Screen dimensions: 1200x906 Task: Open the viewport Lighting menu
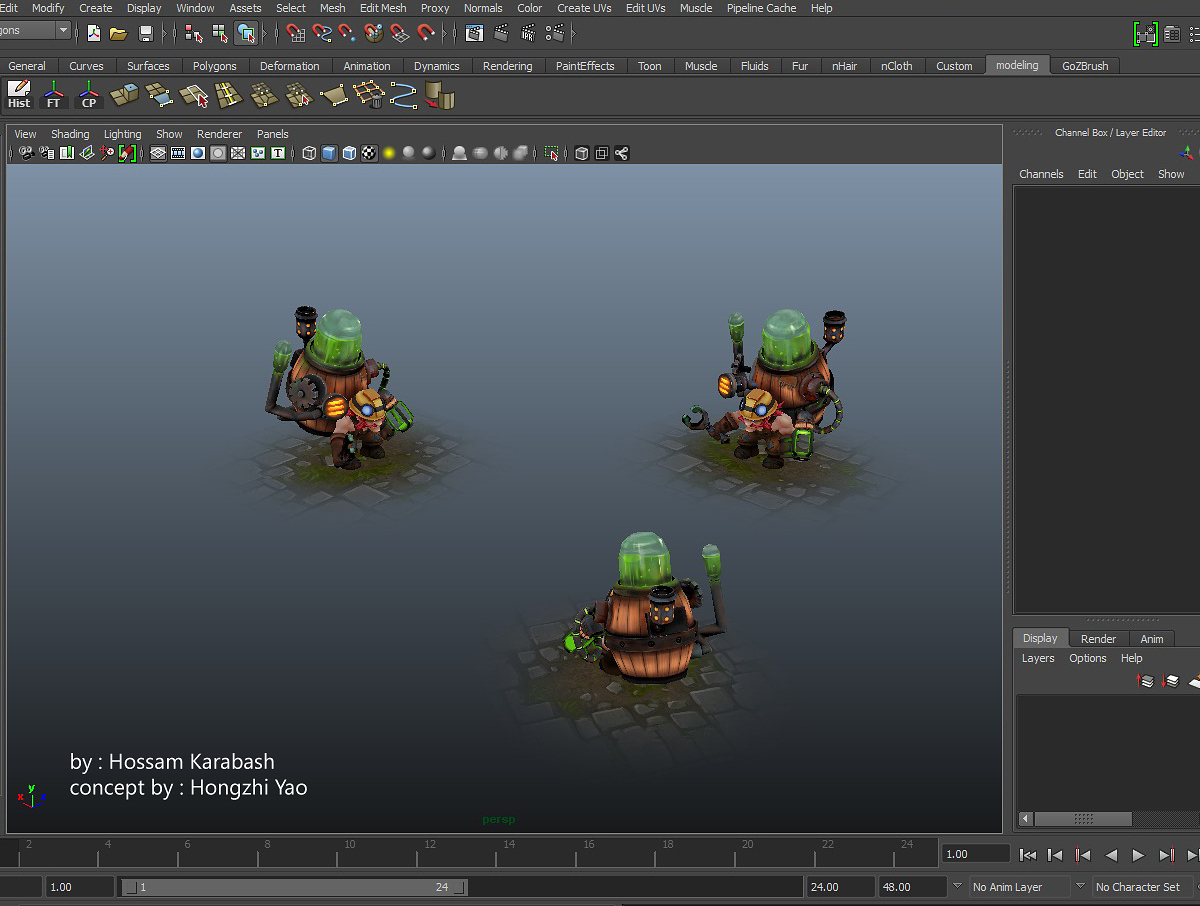click(x=123, y=134)
